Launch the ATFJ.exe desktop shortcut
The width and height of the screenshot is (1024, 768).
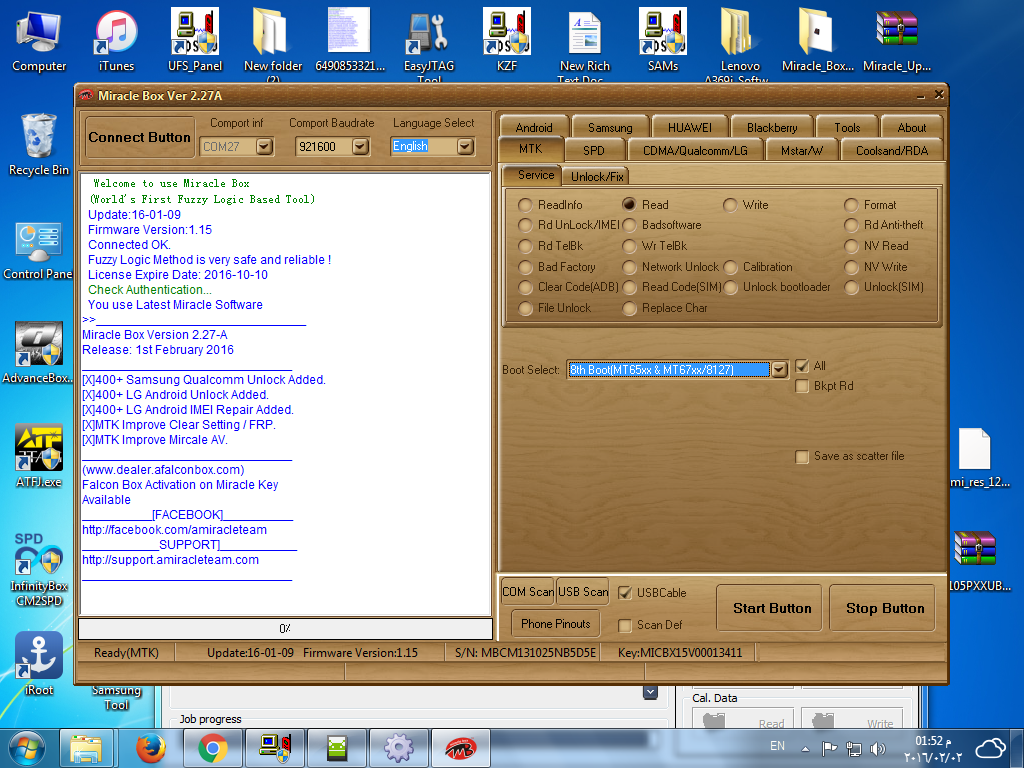pyautogui.click(x=39, y=456)
